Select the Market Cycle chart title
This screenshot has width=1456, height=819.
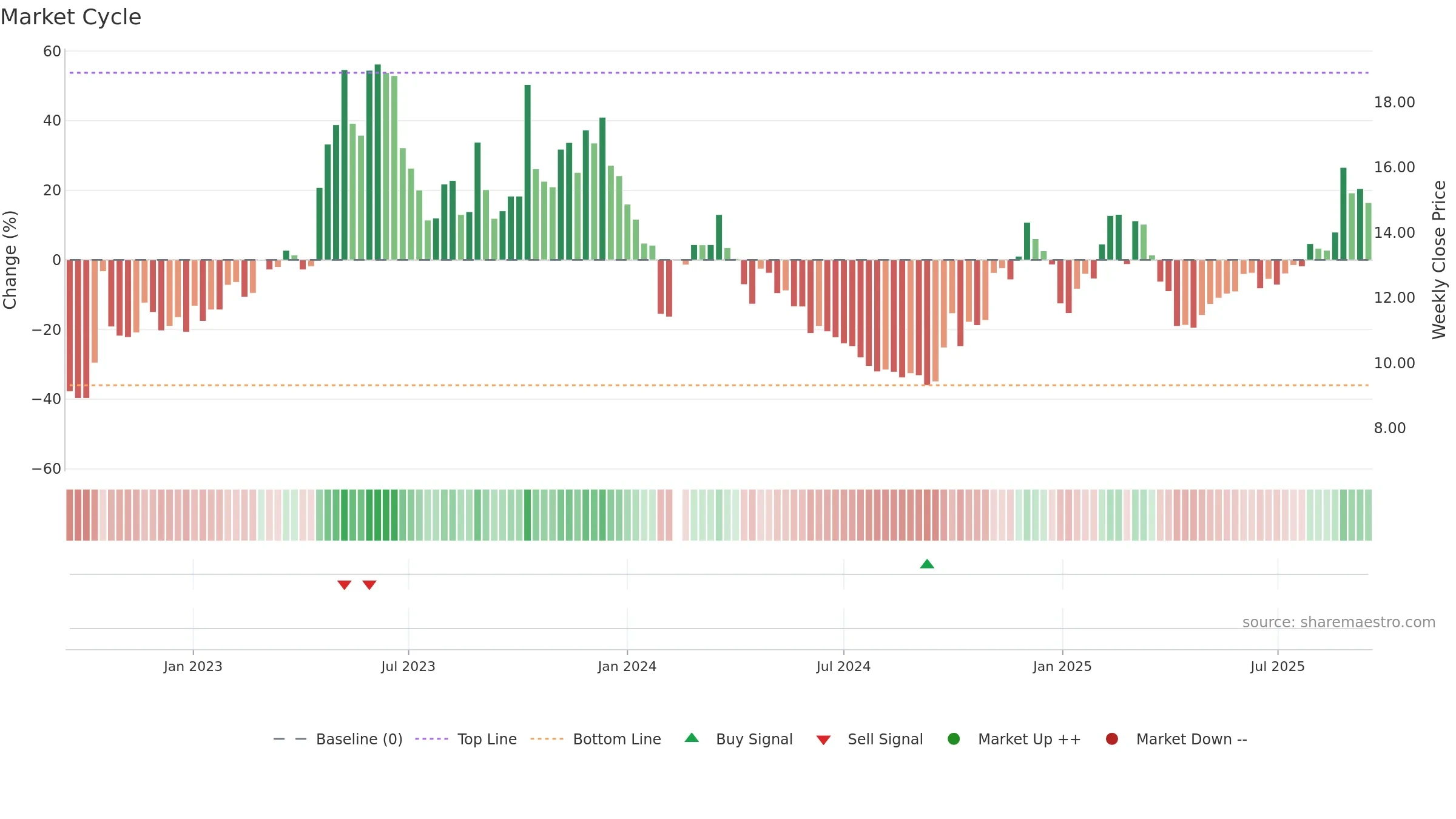pyautogui.click(x=71, y=17)
